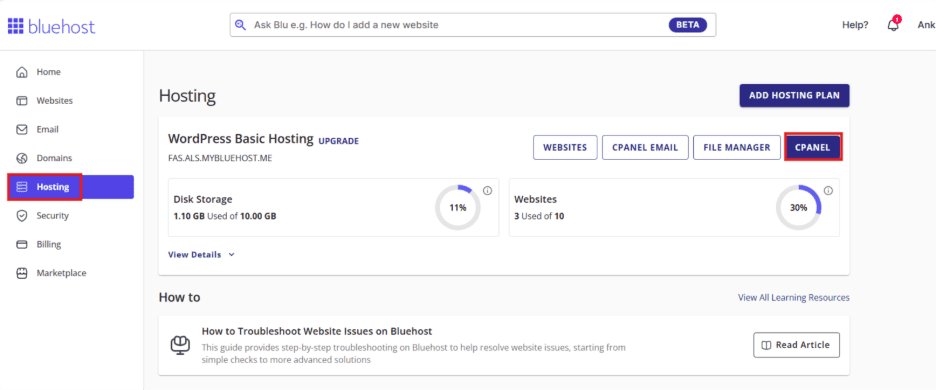The image size is (936, 390).
Task: Click the Billing card icon in sidebar
Action: (22, 244)
